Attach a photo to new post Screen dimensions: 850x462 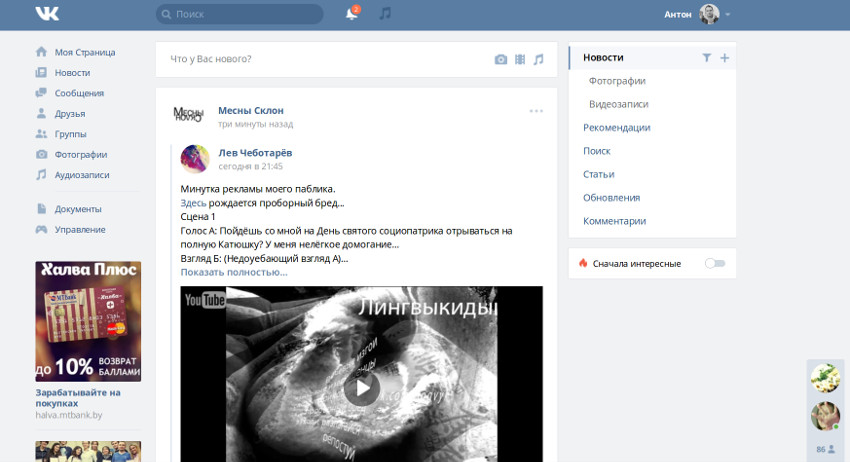click(501, 59)
